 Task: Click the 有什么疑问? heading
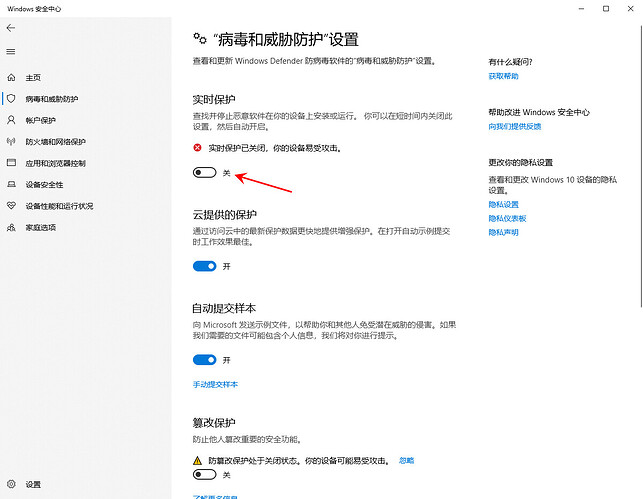(511, 62)
